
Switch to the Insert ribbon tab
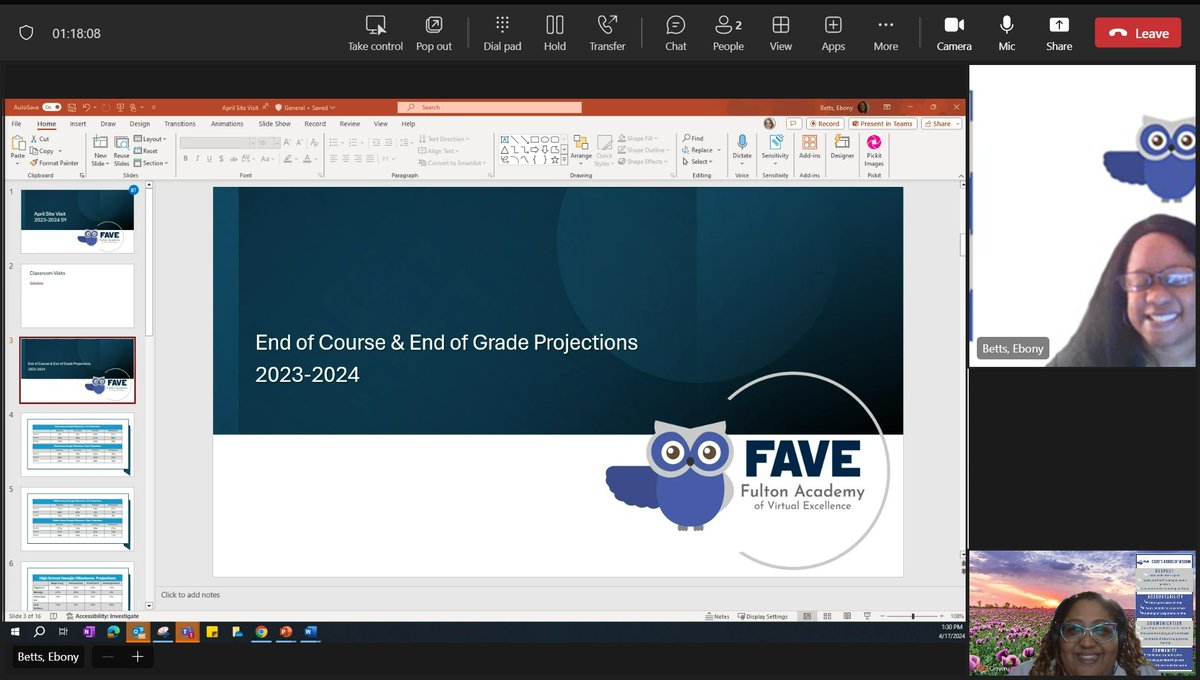(x=78, y=124)
